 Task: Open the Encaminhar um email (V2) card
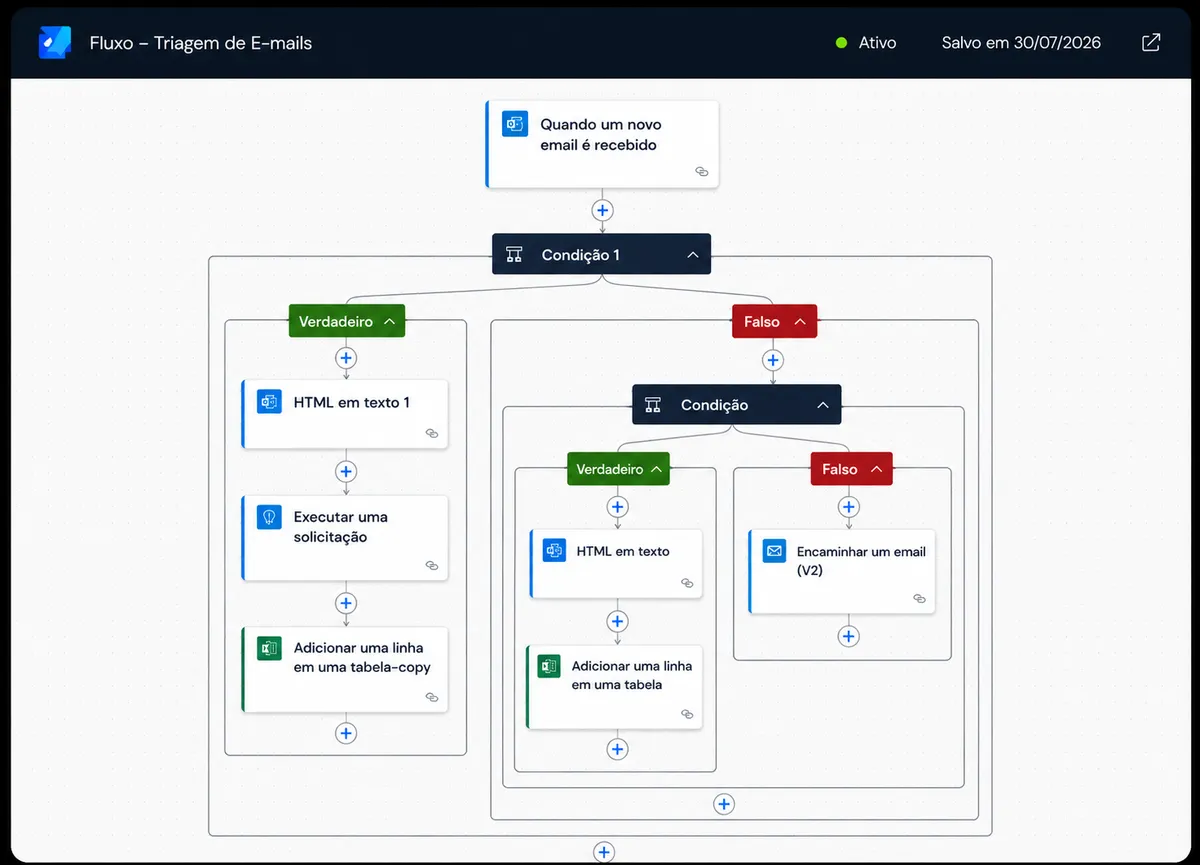click(x=842, y=571)
